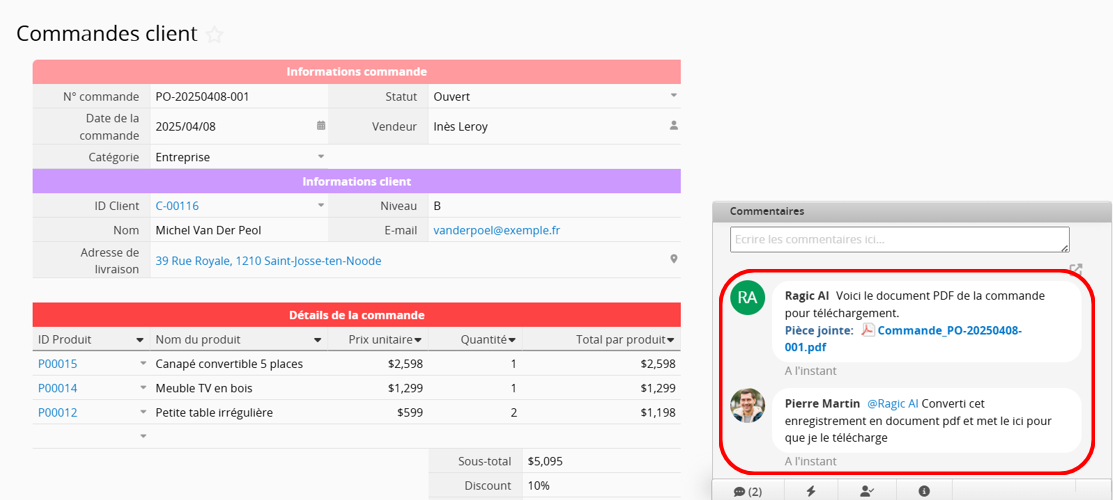
Task: Expand the Statut dropdown showing Ouvert
Action: point(673,96)
